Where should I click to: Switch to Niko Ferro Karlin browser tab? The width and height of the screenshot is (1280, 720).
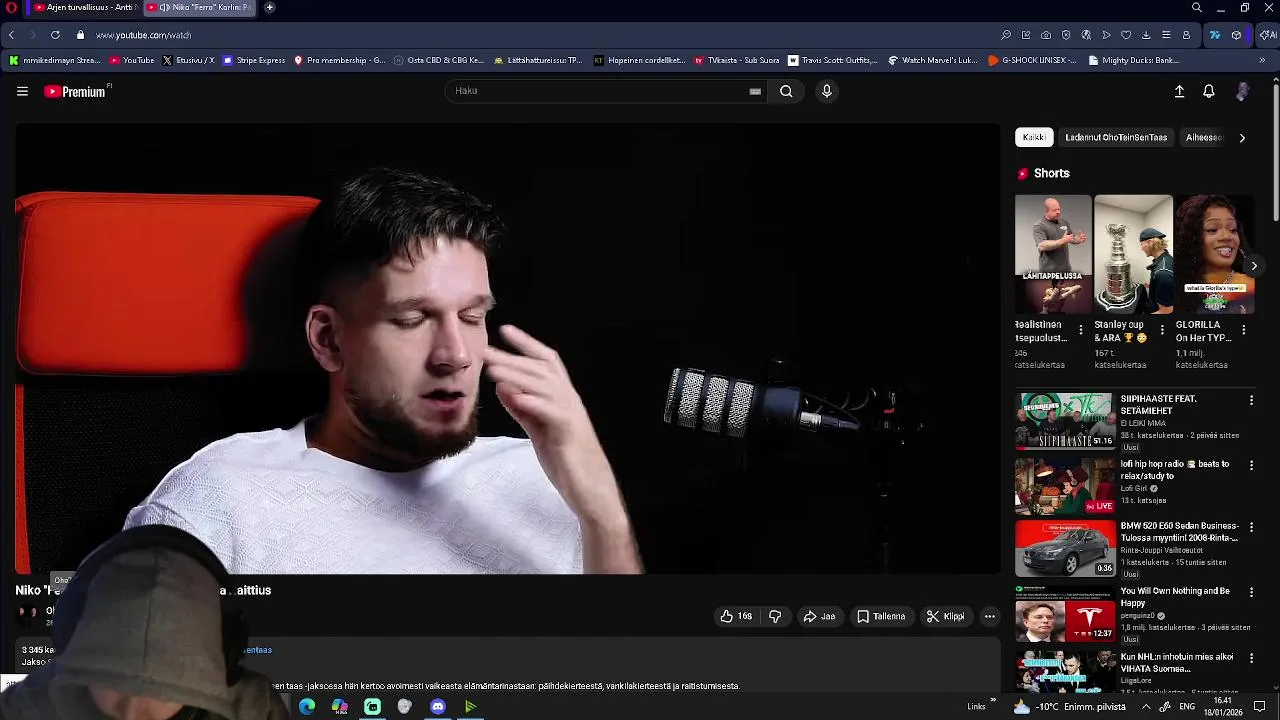coord(200,7)
